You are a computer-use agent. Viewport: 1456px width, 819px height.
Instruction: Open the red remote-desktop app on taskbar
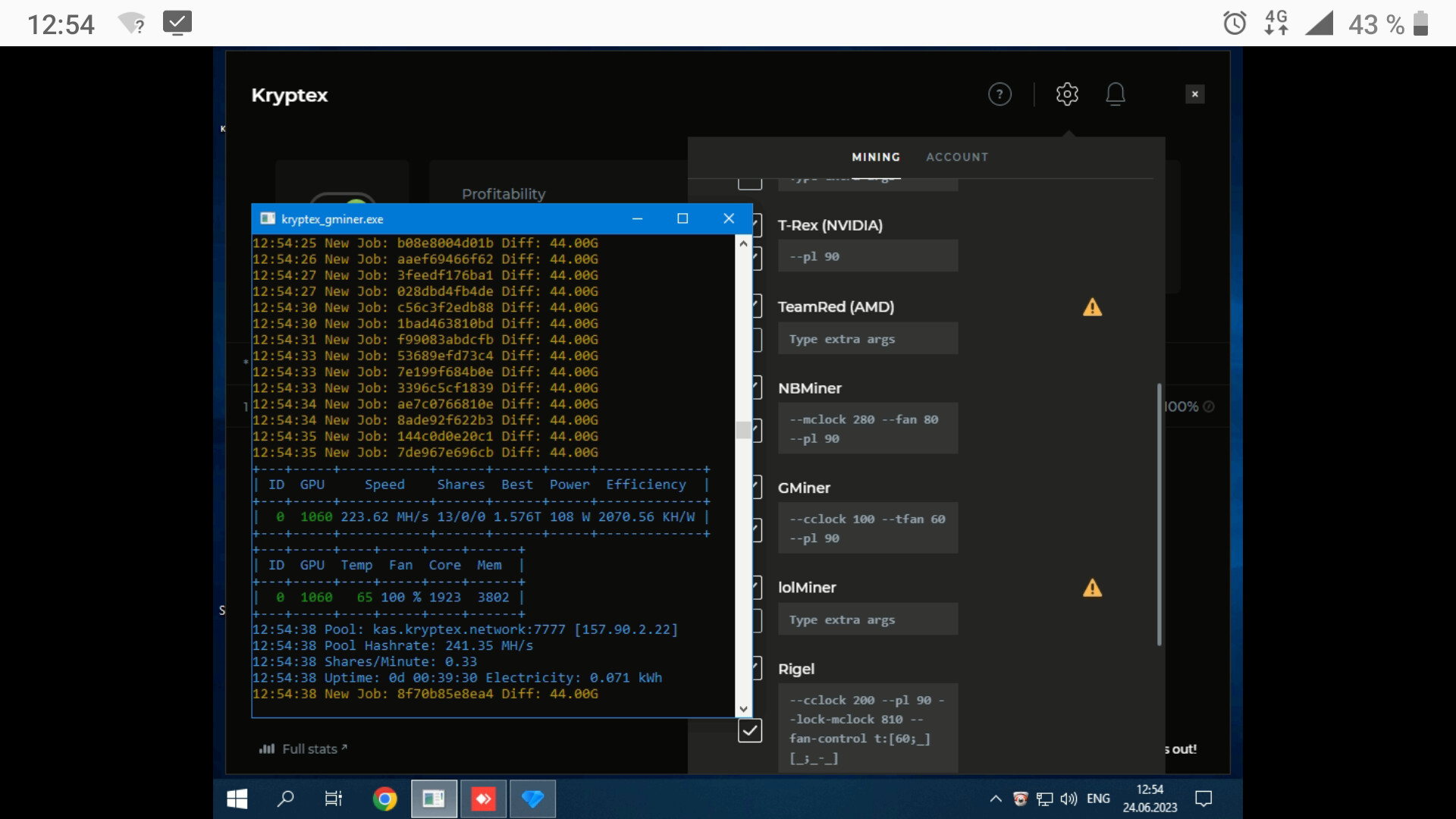point(483,799)
